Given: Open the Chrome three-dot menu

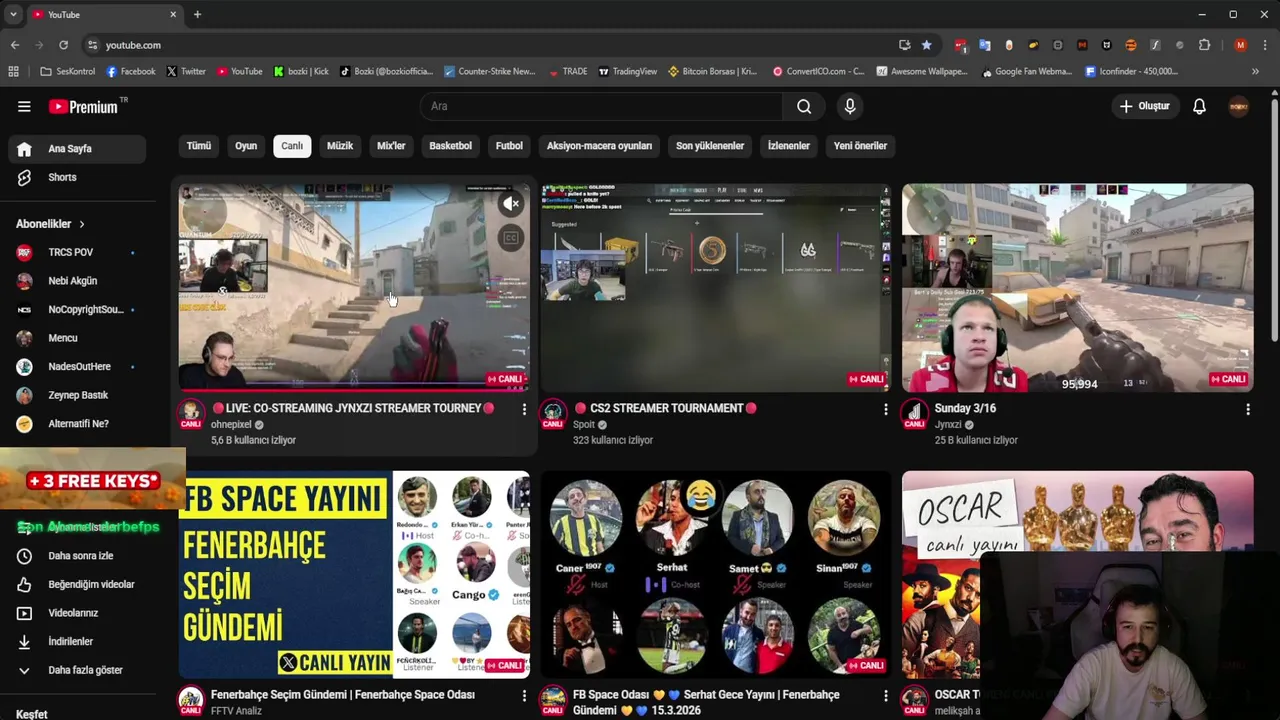Looking at the screenshot, I should [1264, 45].
